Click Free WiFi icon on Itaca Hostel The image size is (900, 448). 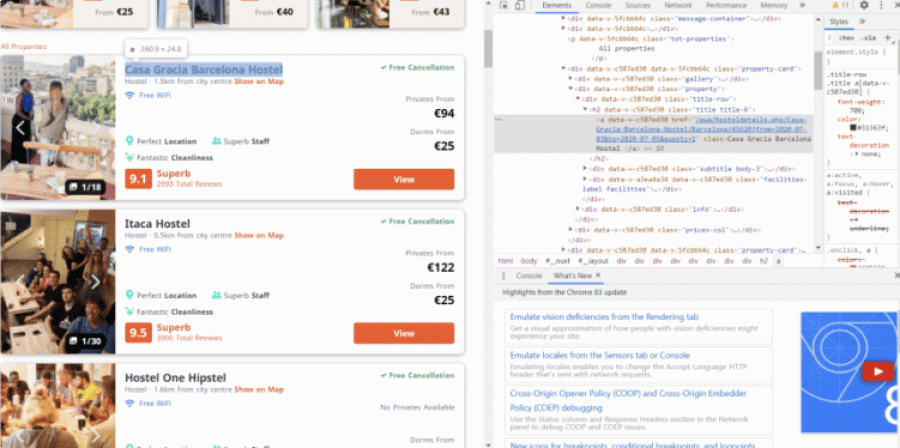coord(130,250)
